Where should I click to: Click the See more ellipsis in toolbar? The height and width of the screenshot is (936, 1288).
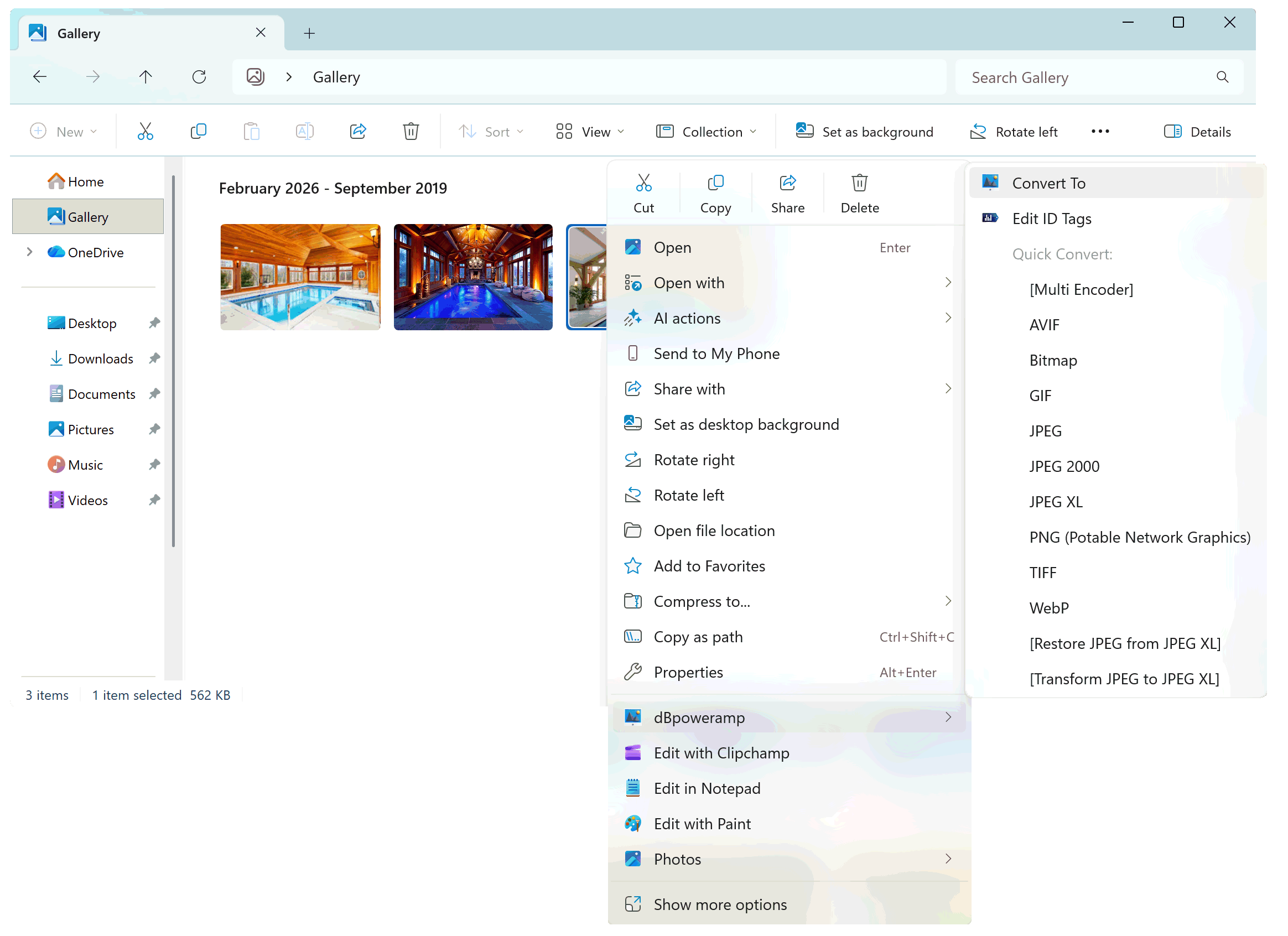(x=1099, y=132)
